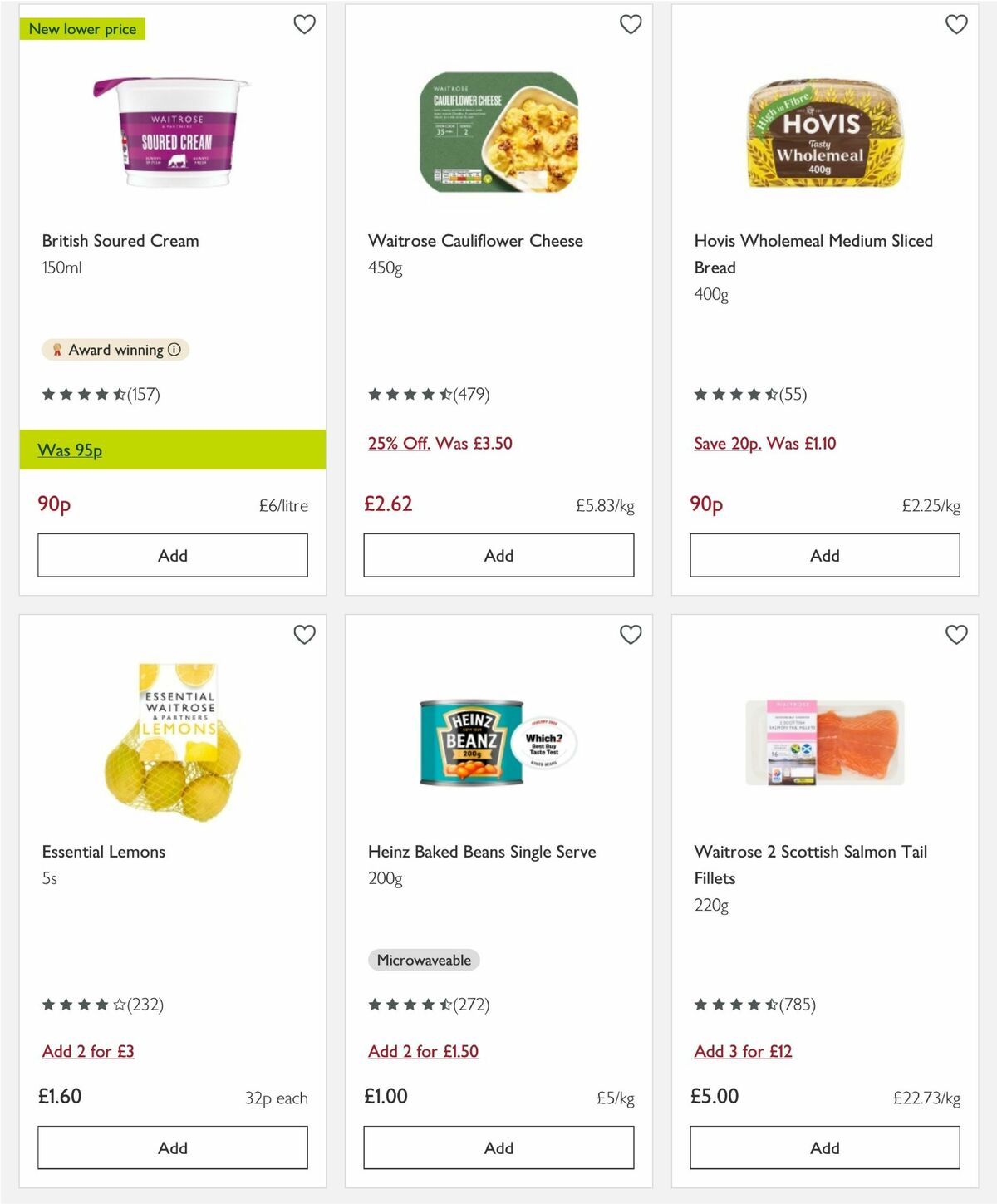The height and width of the screenshot is (1204, 997).
Task: Select the 'Add 2 for £3' lemons offer
Action: (x=88, y=1051)
